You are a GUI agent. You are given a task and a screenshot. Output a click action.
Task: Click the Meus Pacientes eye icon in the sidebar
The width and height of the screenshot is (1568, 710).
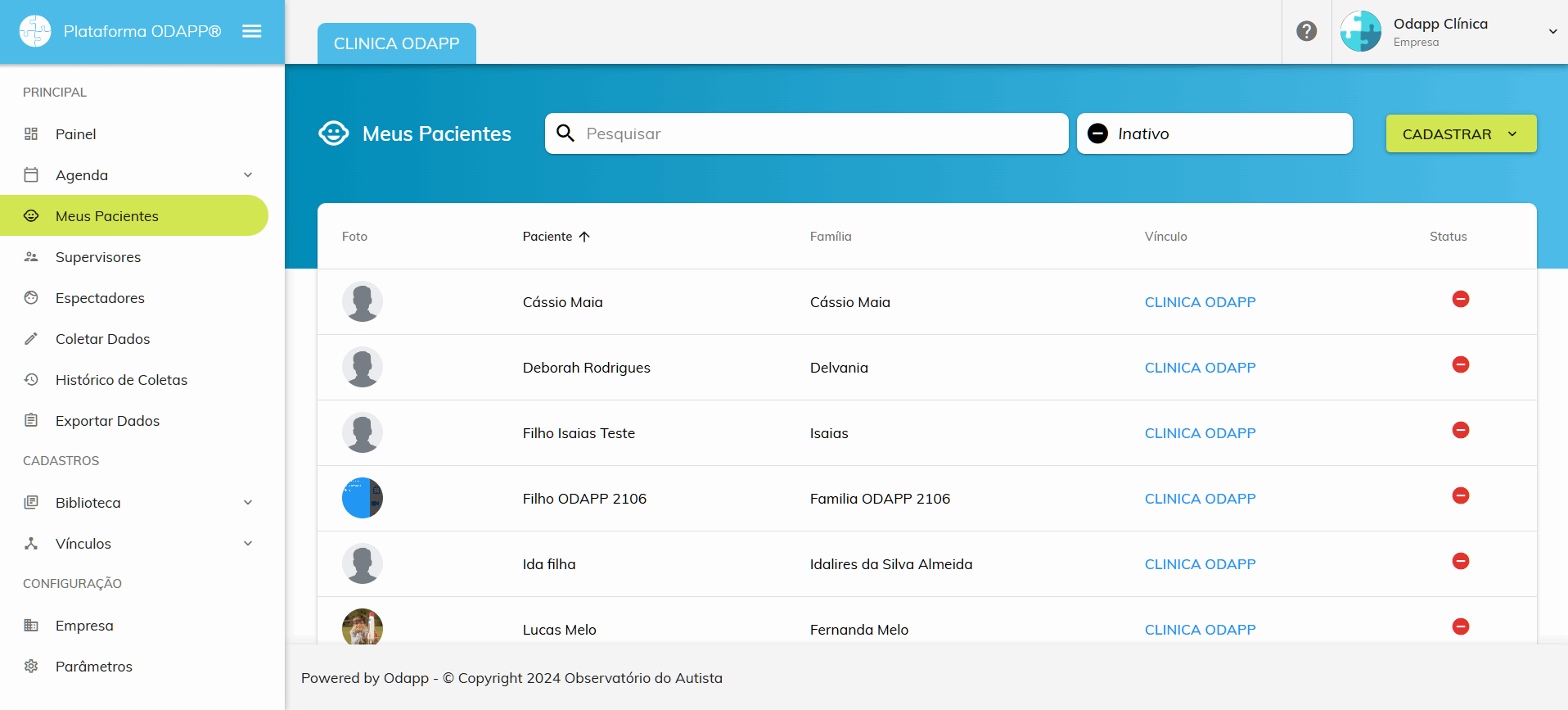click(x=31, y=215)
